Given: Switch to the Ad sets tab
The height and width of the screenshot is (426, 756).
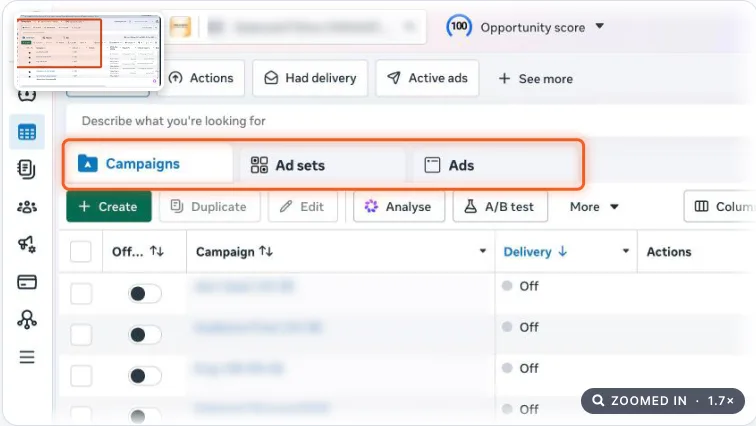Looking at the screenshot, I should click(x=323, y=165).
